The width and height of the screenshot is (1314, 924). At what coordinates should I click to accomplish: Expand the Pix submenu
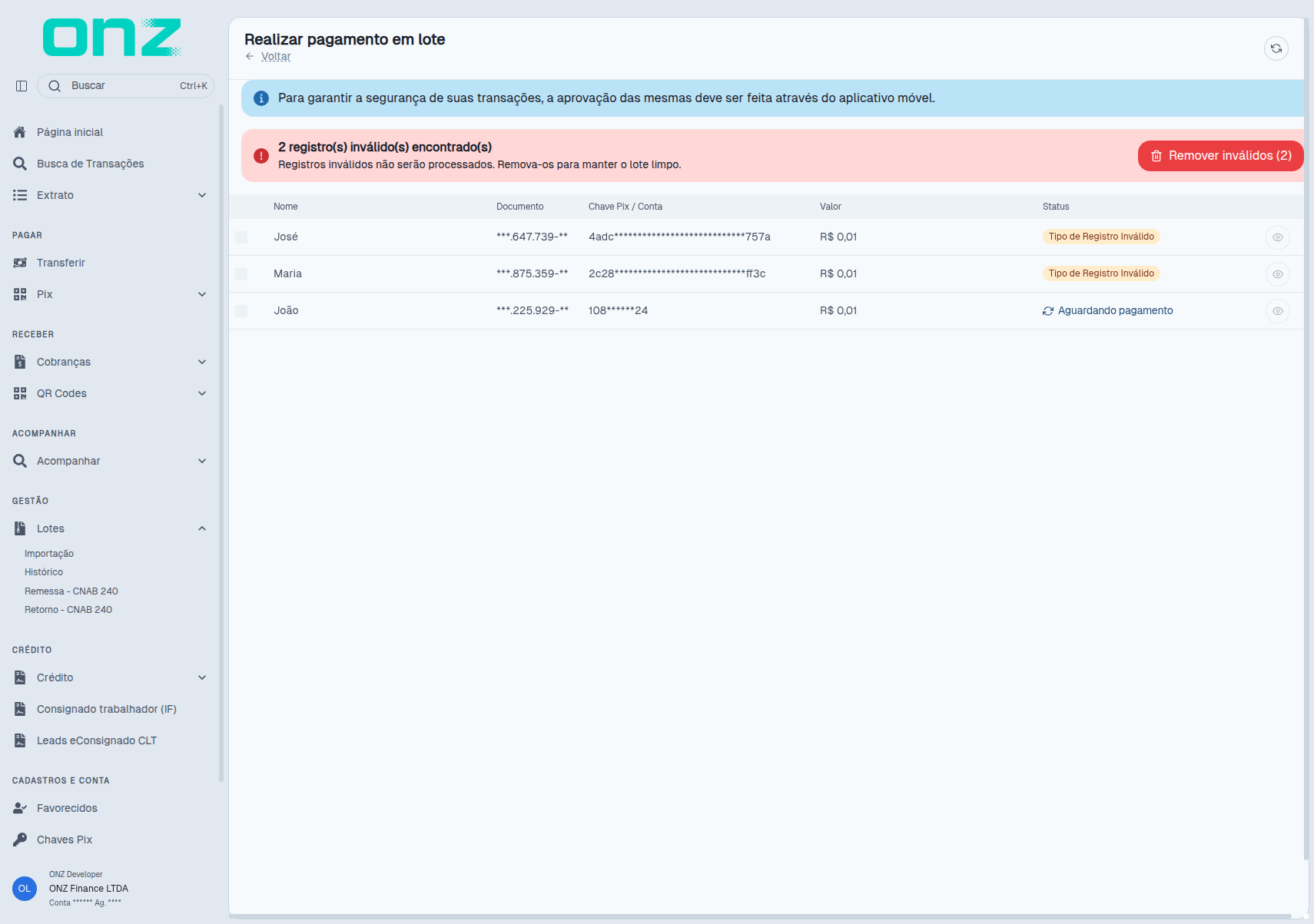(x=110, y=294)
